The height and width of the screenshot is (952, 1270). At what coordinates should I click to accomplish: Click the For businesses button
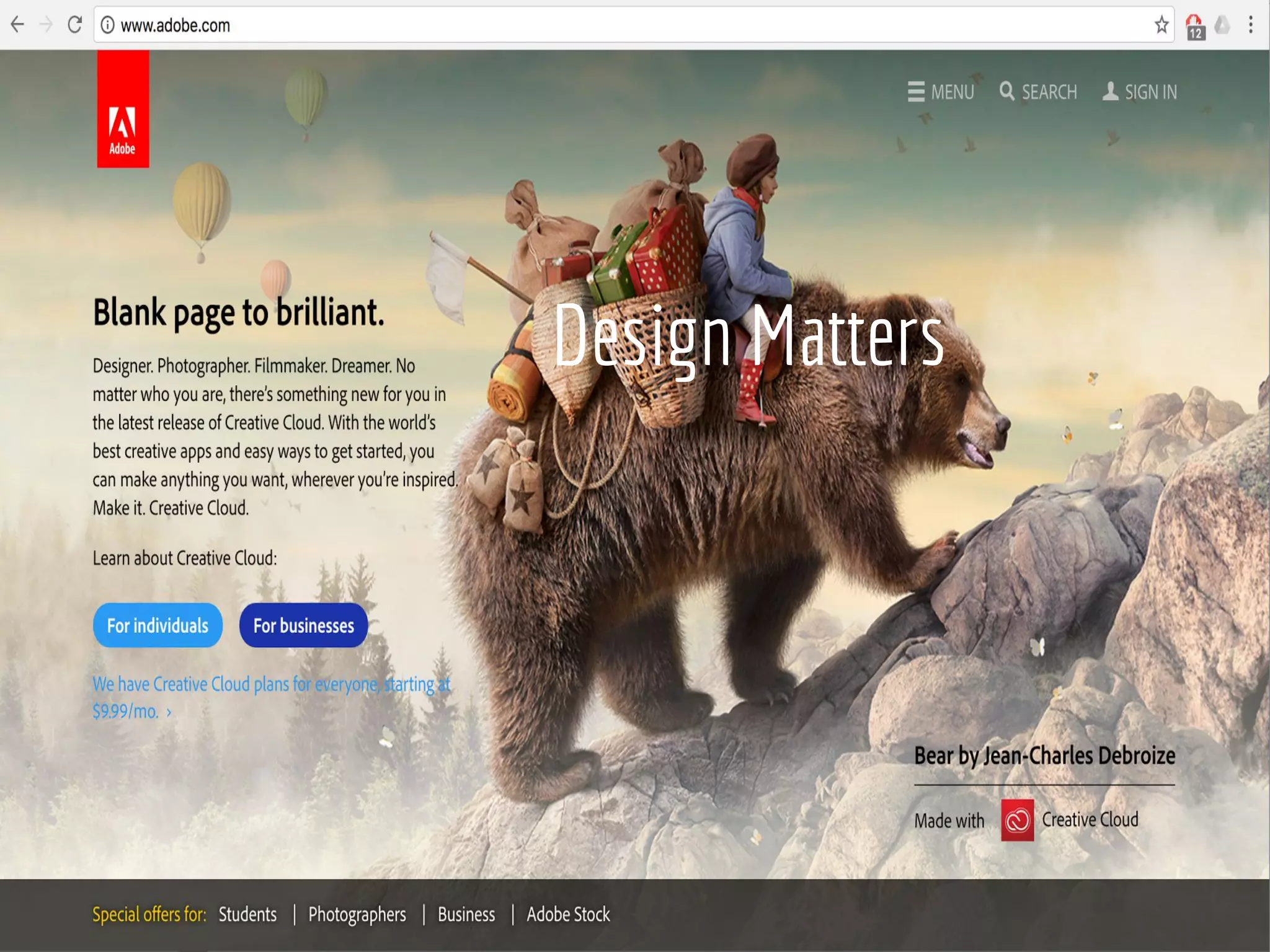[x=304, y=625]
